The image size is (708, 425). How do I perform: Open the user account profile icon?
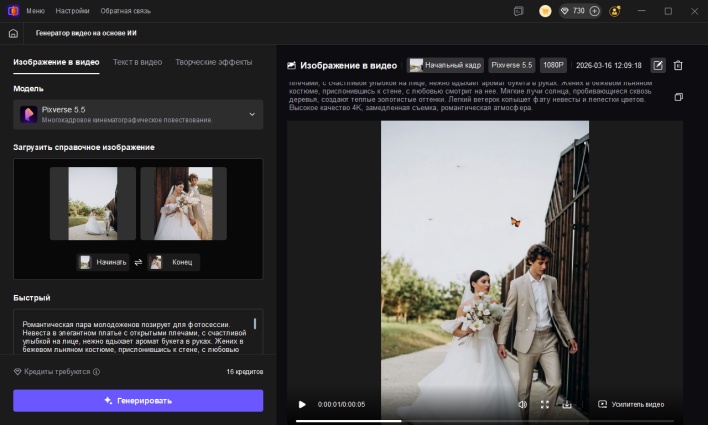coord(613,11)
